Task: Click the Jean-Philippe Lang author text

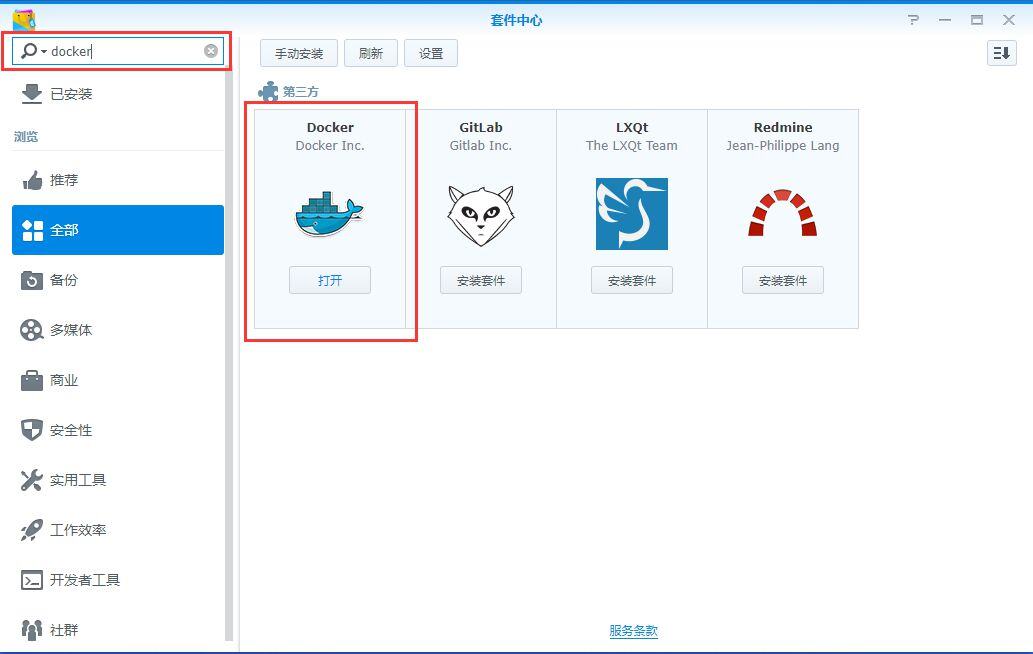Action: click(783, 146)
